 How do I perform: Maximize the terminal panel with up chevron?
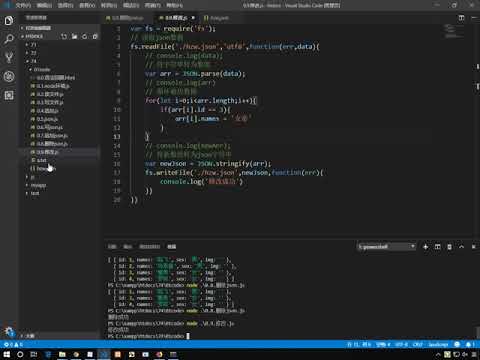point(461,247)
